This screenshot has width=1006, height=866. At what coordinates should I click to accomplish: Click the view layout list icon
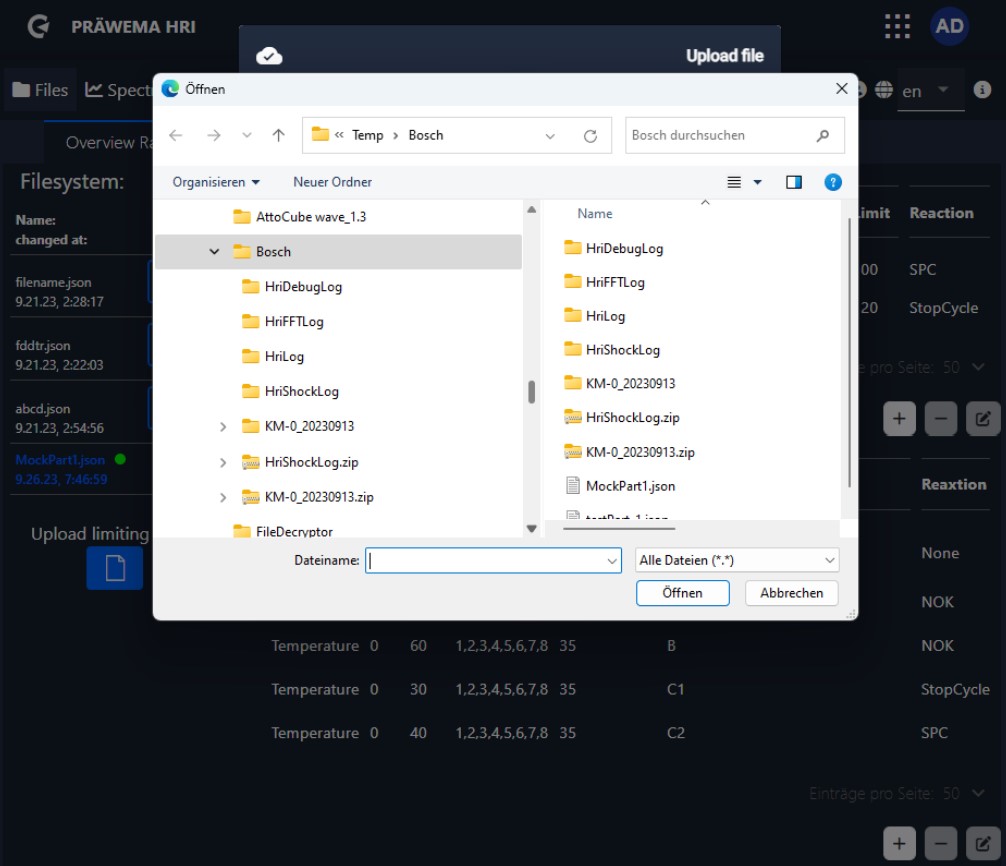[x=735, y=182]
